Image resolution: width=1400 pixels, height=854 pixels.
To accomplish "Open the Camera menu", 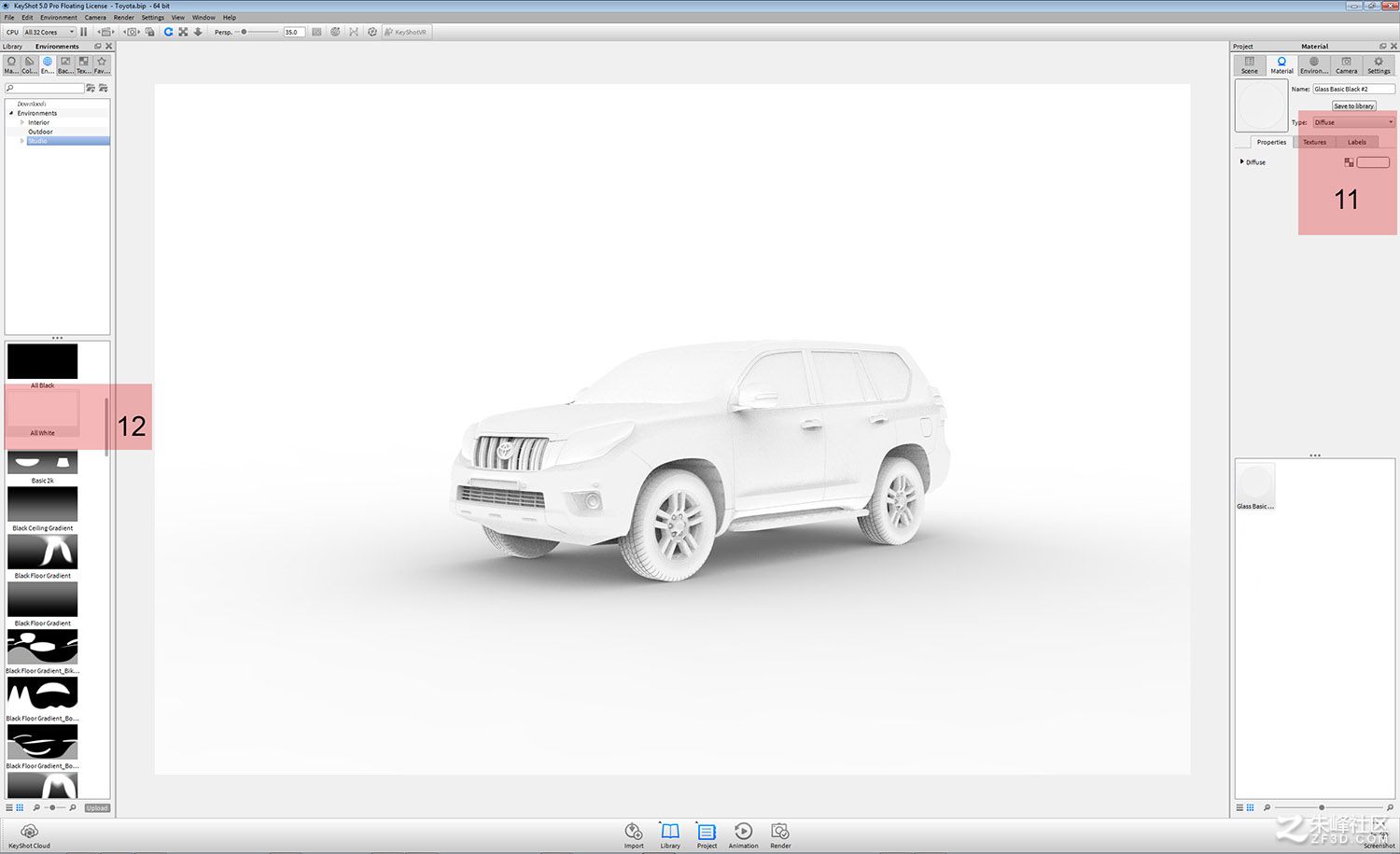I will 95,17.
